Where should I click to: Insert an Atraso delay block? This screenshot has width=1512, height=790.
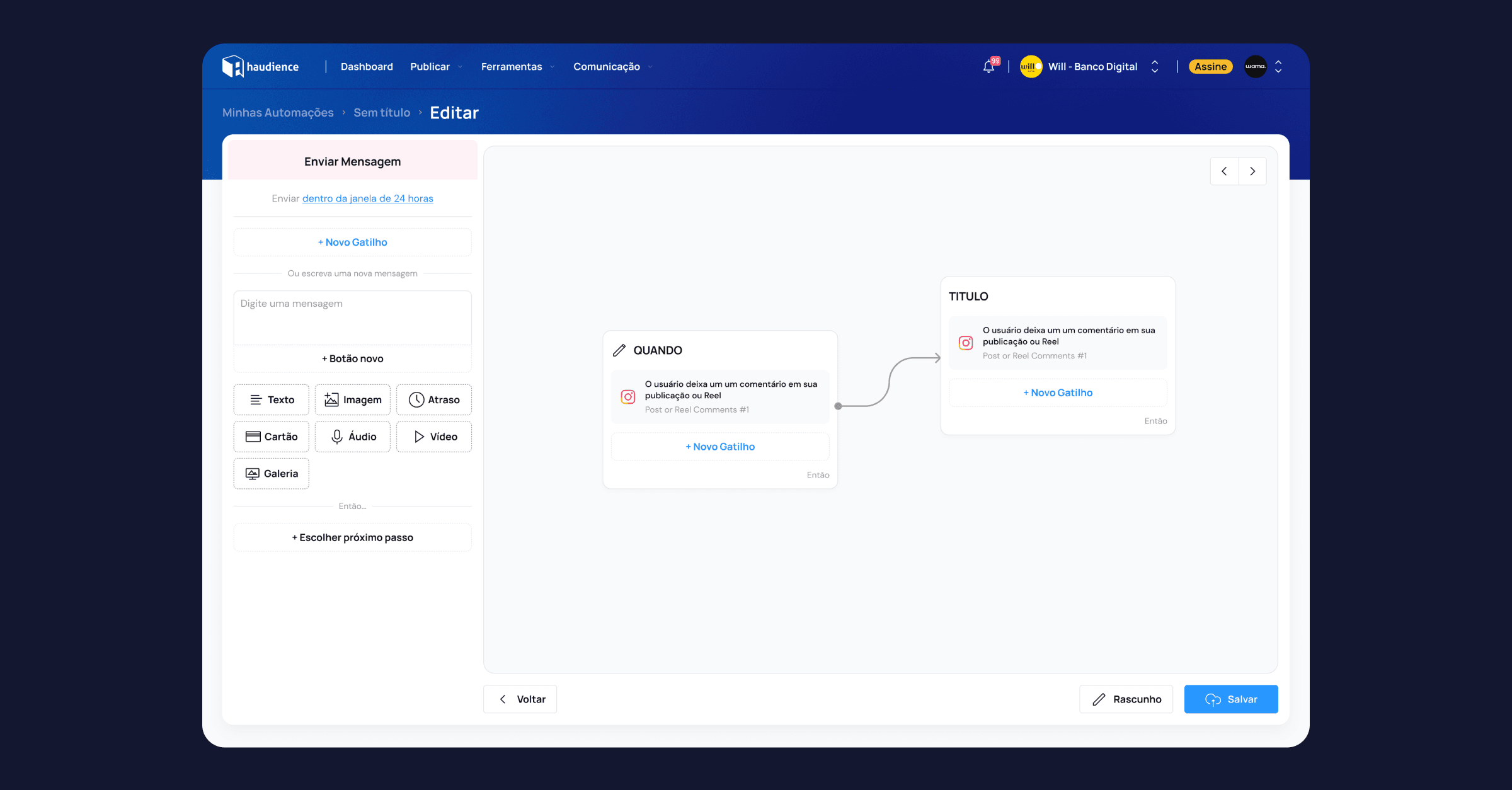tap(434, 400)
